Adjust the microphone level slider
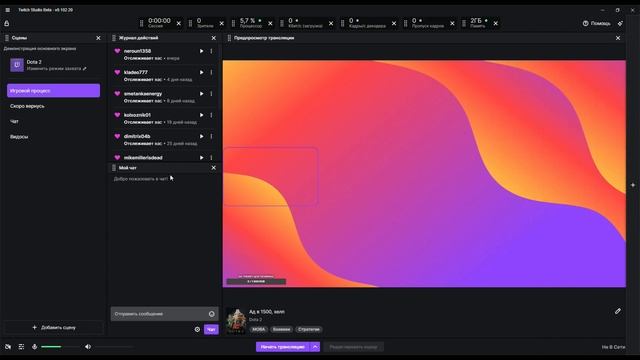 point(61,347)
